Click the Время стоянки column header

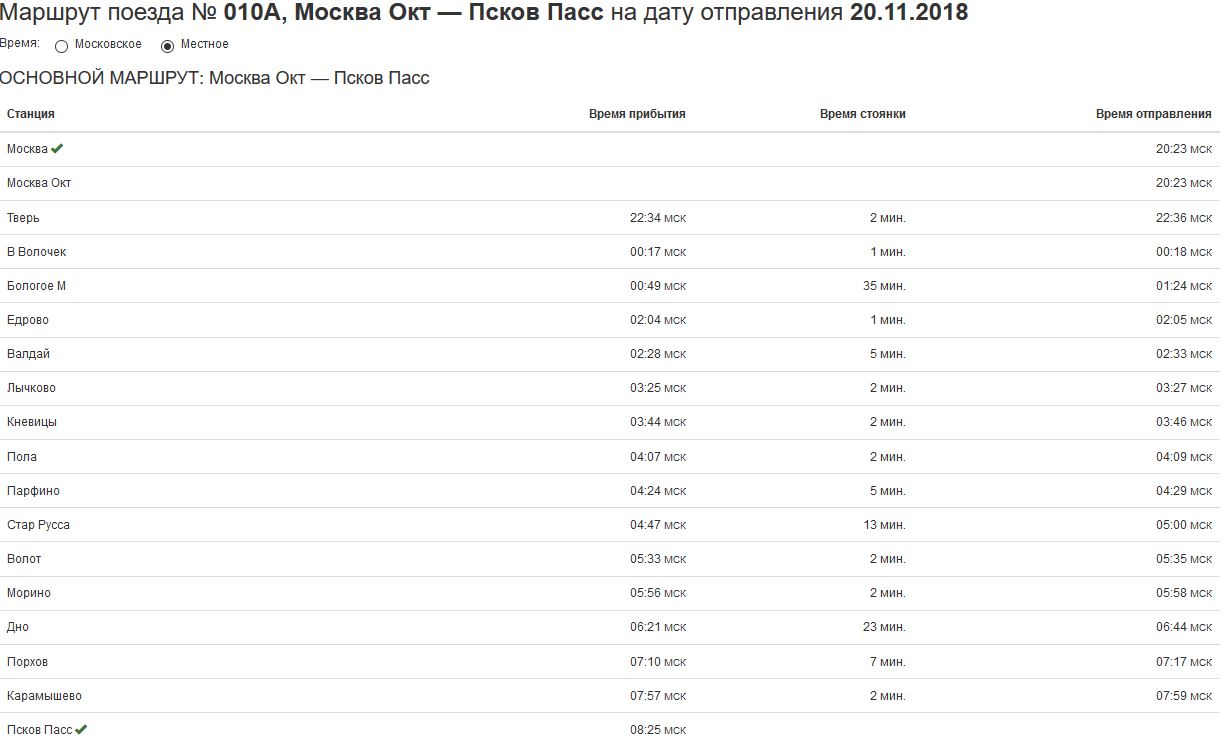(862, 114)
